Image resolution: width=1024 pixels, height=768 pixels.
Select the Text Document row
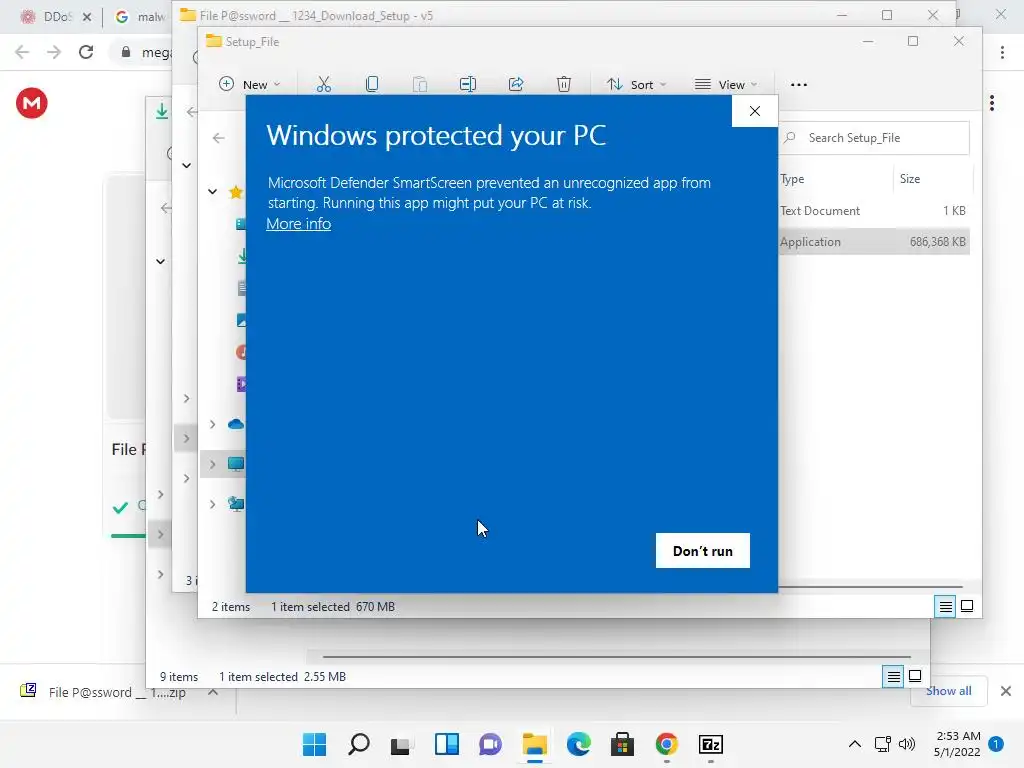pyautogui.click(x=874, y=211)
